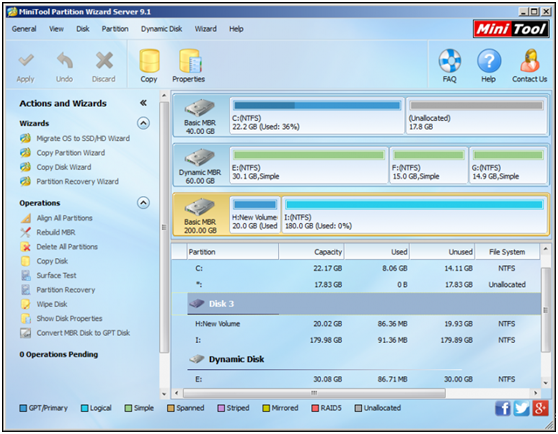Click the Apply checkmark icon
This screenshot has height=434, width=558.
[x=26, y=61]
